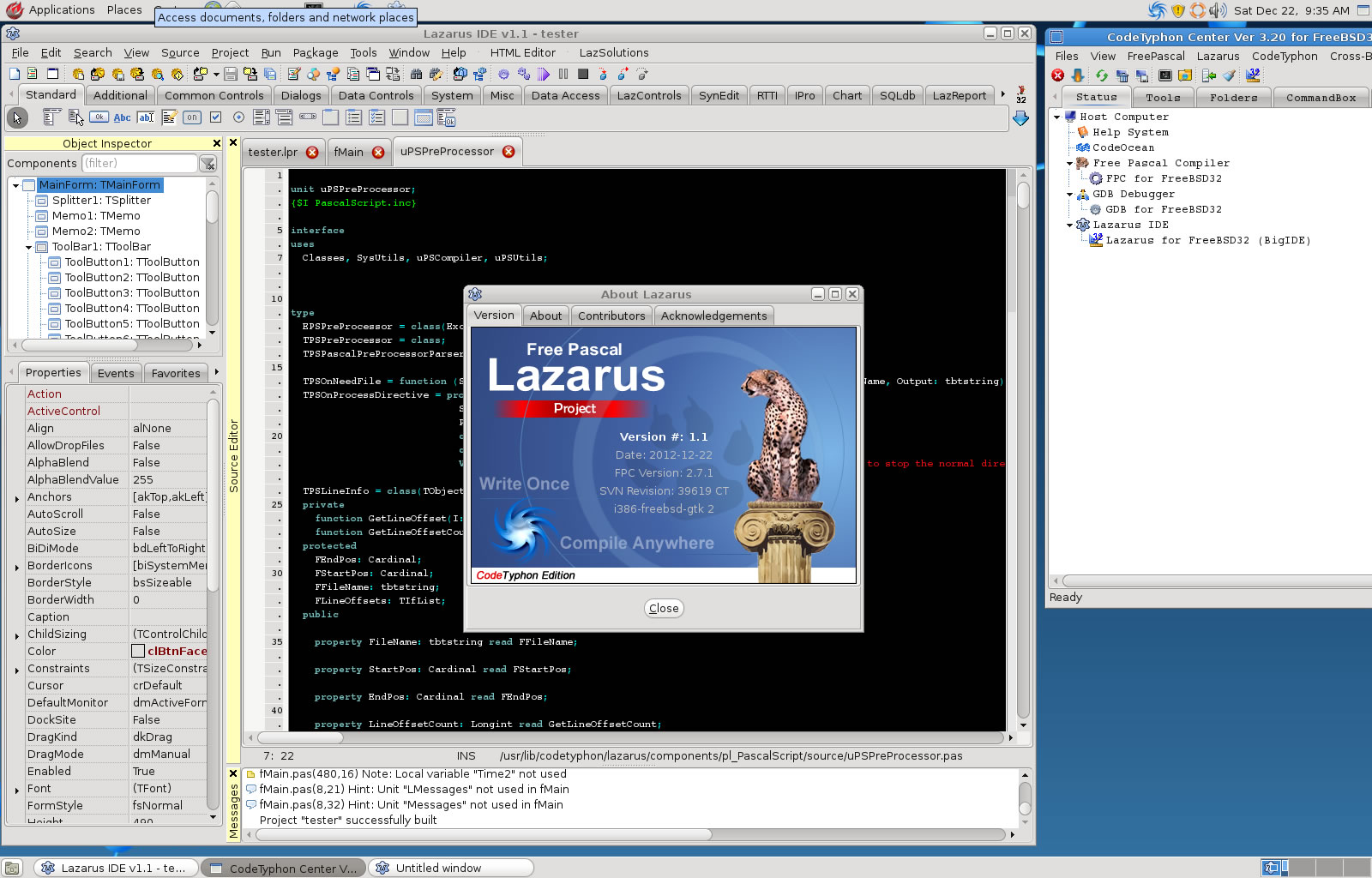
Task: Expand the Anchors property
Action: coord(17,498)
